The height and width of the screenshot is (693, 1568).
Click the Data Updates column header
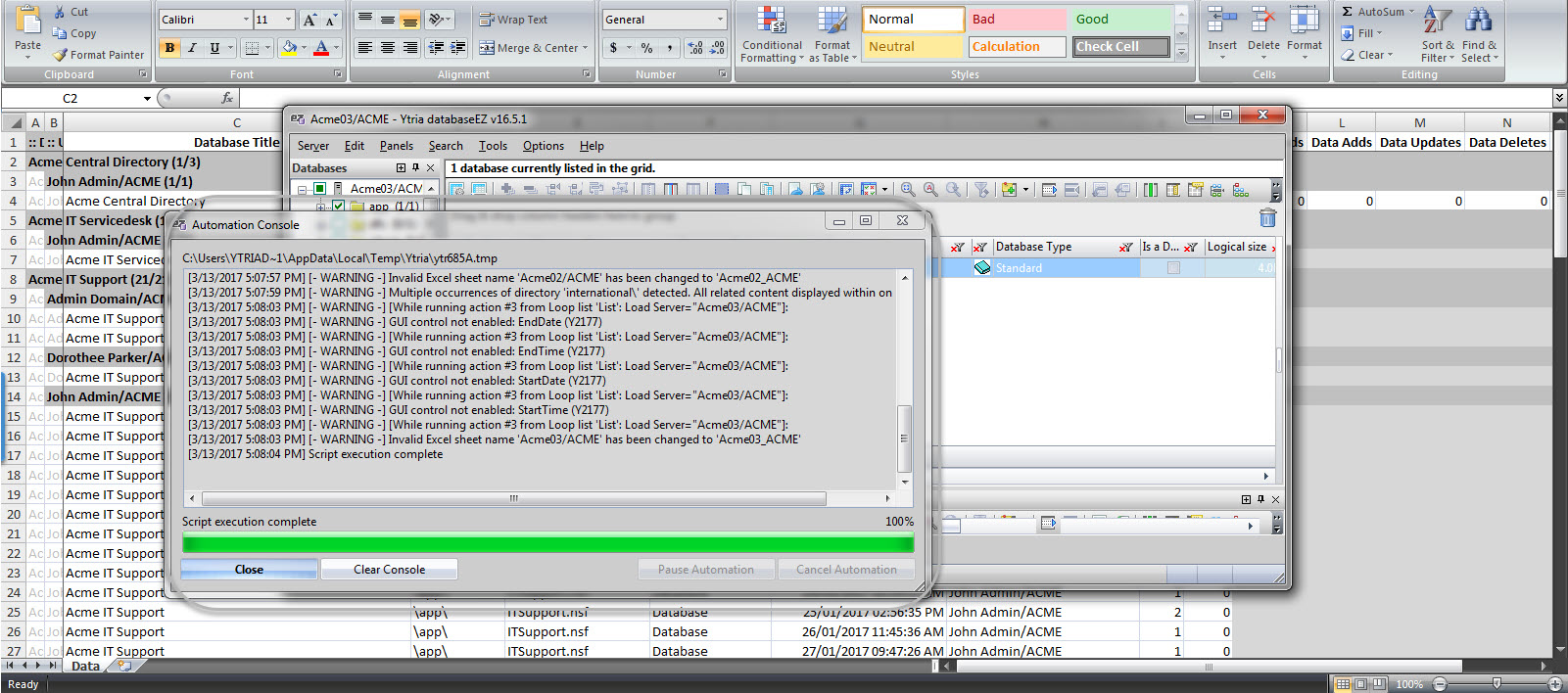click(1420, 142)
